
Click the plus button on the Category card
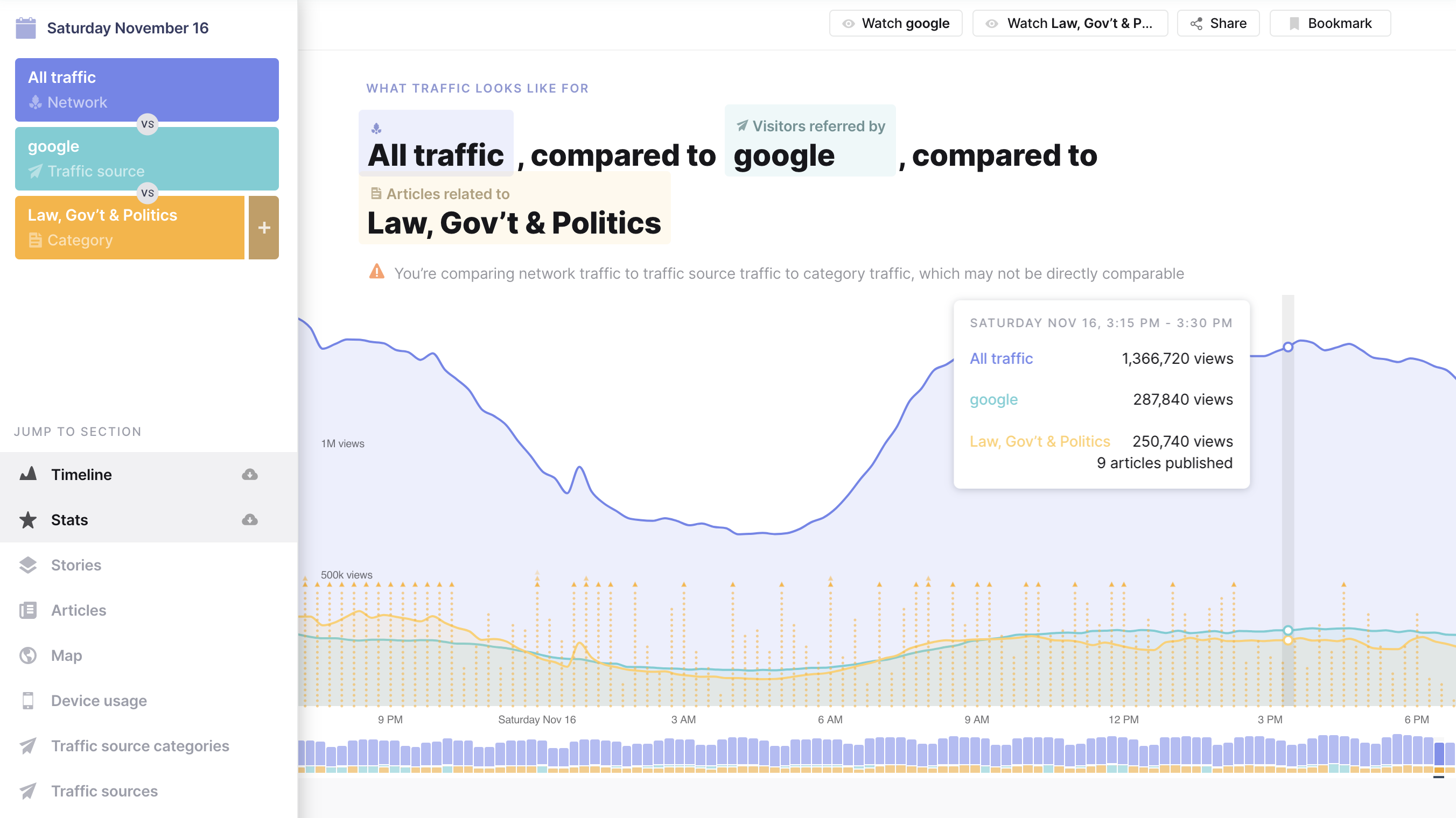click(x=263, y=228)
